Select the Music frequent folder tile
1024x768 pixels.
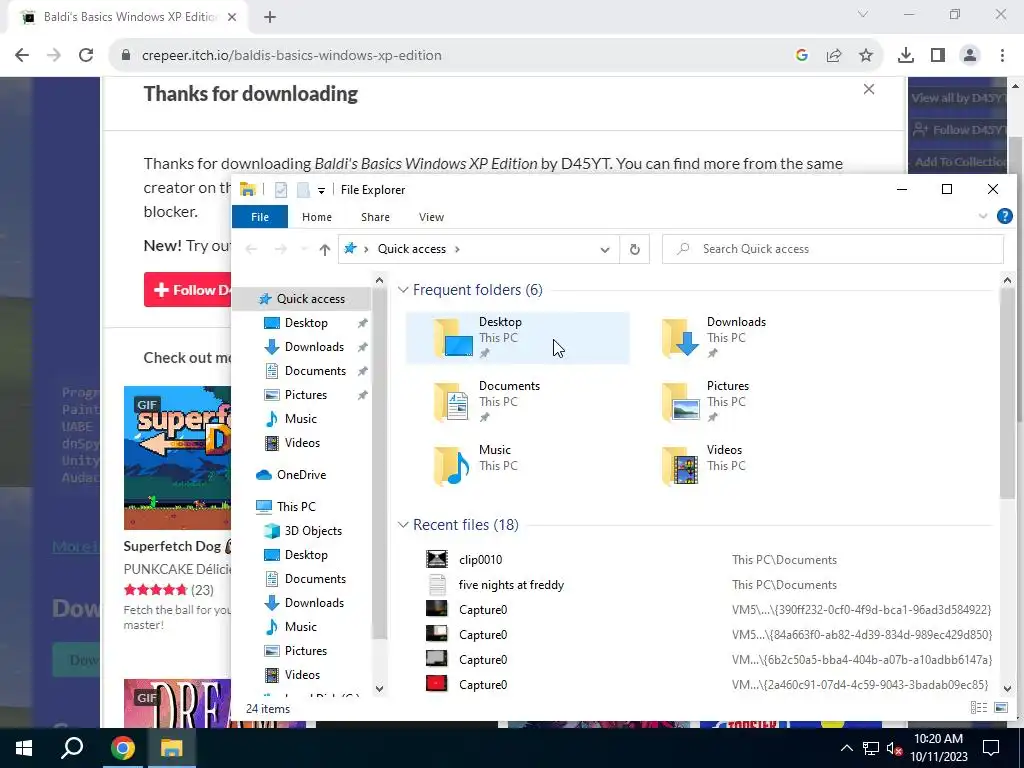517,466
